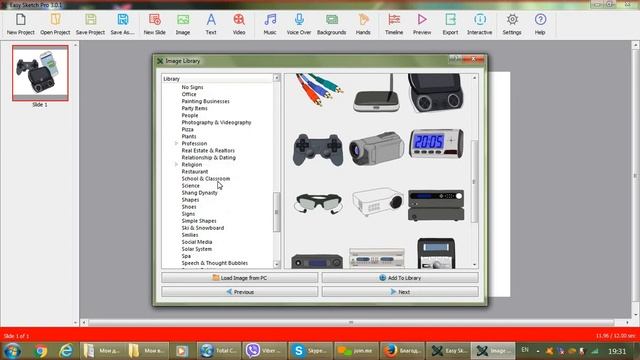
Task: Click the Save Project icon
Action: [x=90, y=24]
